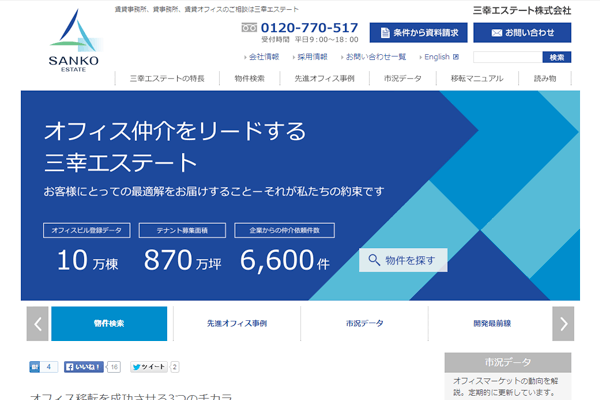Click the 物件を探す button
This screenshot has width=600, height=400.
[403, 260]
